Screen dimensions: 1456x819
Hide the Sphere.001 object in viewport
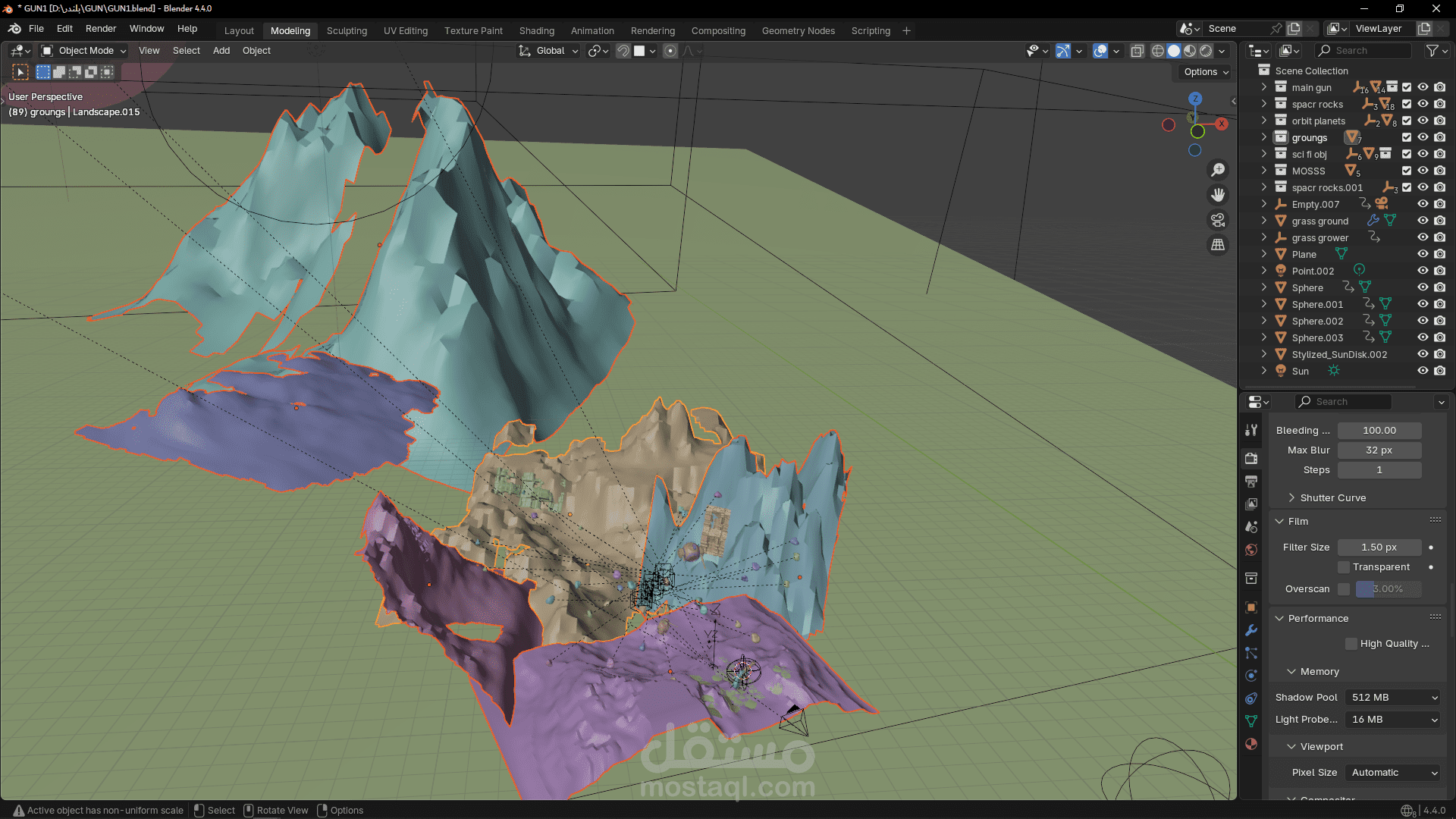(1423, 304)
